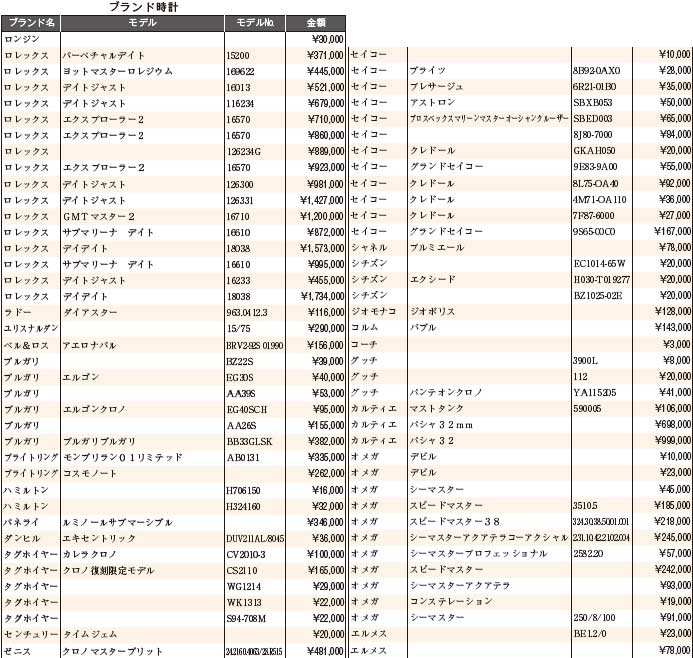Click the アエロナバル model cell
The width and height of the screenshot is (693, 658).
click(x=89, y=345)
